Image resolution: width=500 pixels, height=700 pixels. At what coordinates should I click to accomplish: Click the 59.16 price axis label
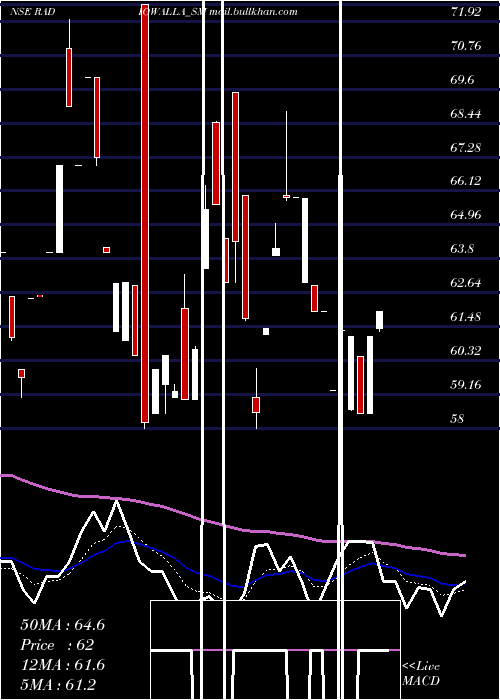(x=466, y=384)
